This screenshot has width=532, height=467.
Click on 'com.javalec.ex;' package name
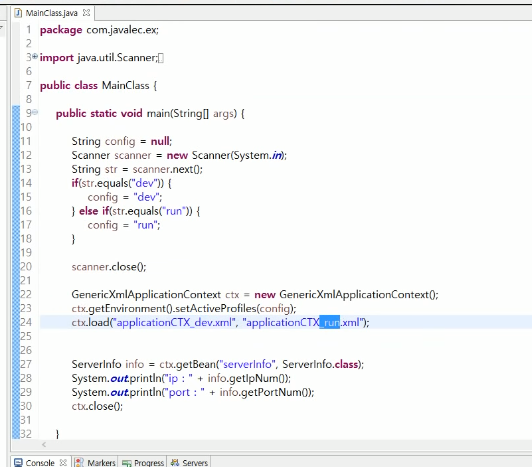(122, 30)
